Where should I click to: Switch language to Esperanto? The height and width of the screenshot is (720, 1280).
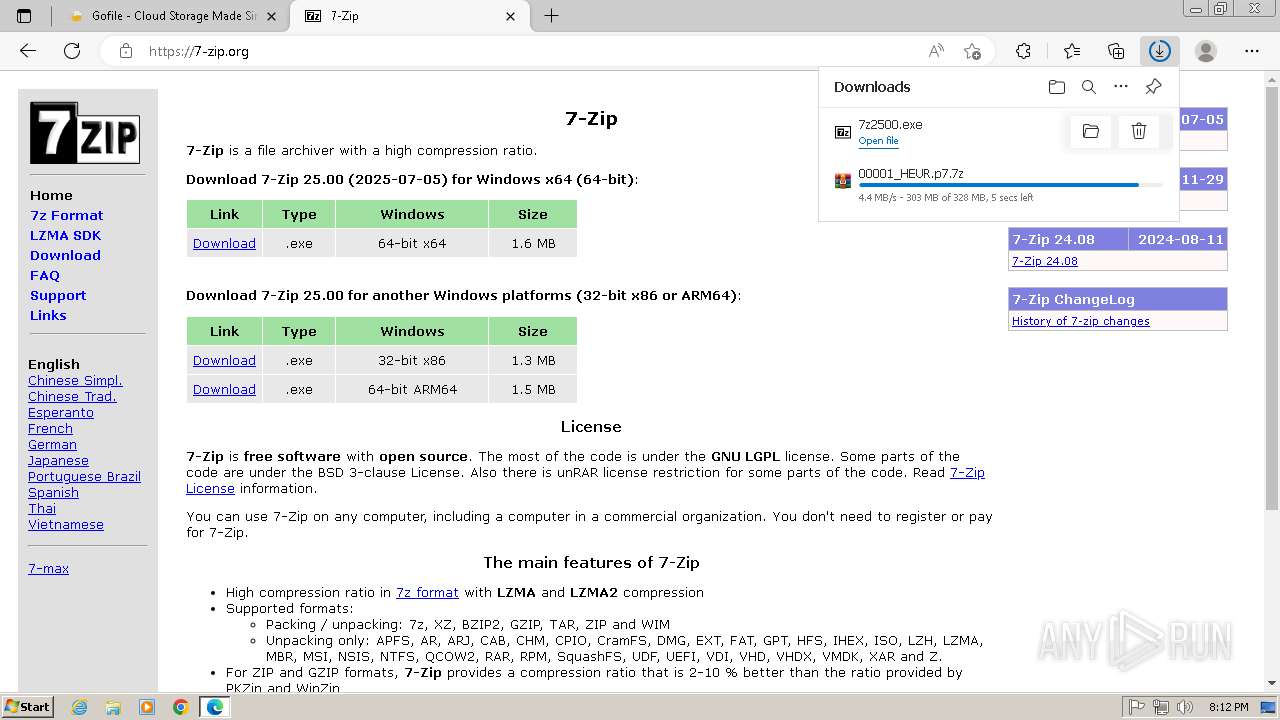(x=61, y=412)
